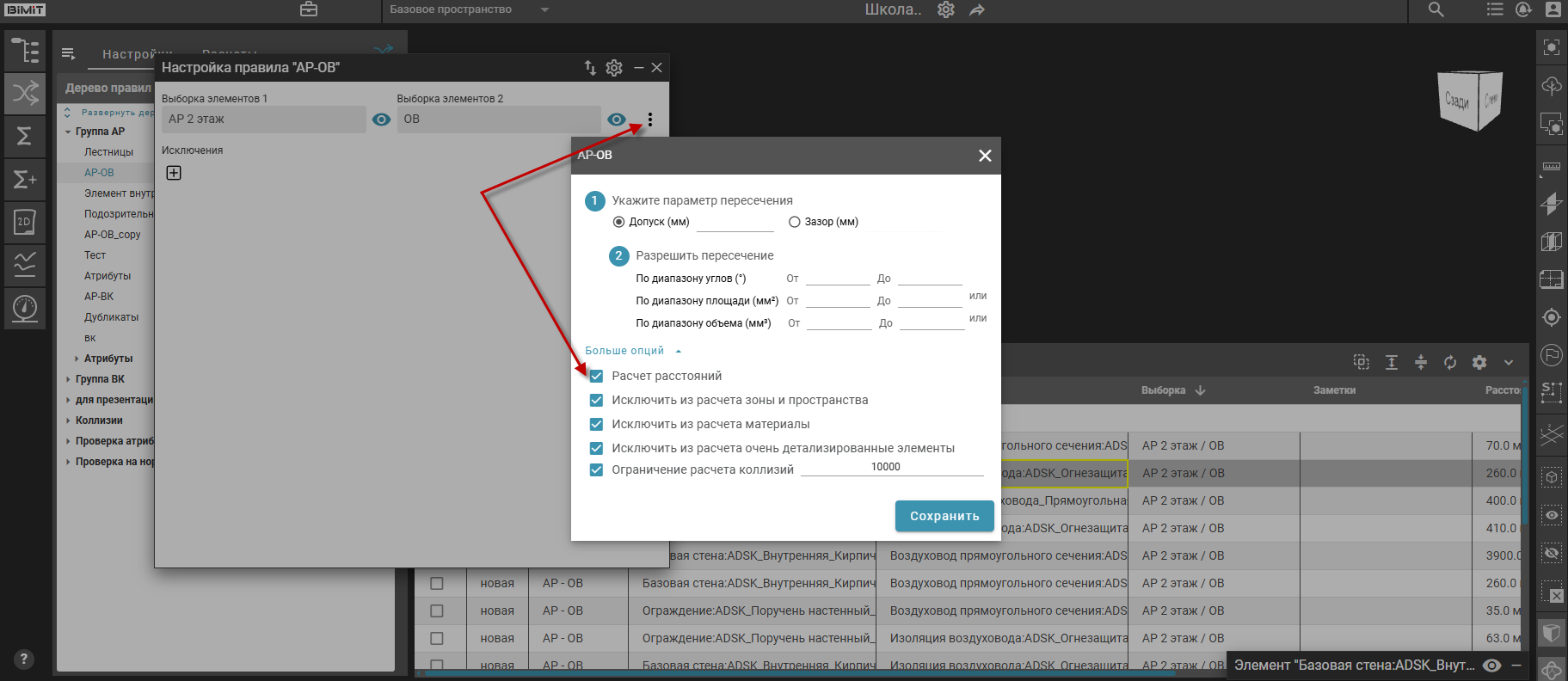Viewport: 1568px width, 681px height.
Task: Click the gear icon in rule settings header
Action: (614, 68)
